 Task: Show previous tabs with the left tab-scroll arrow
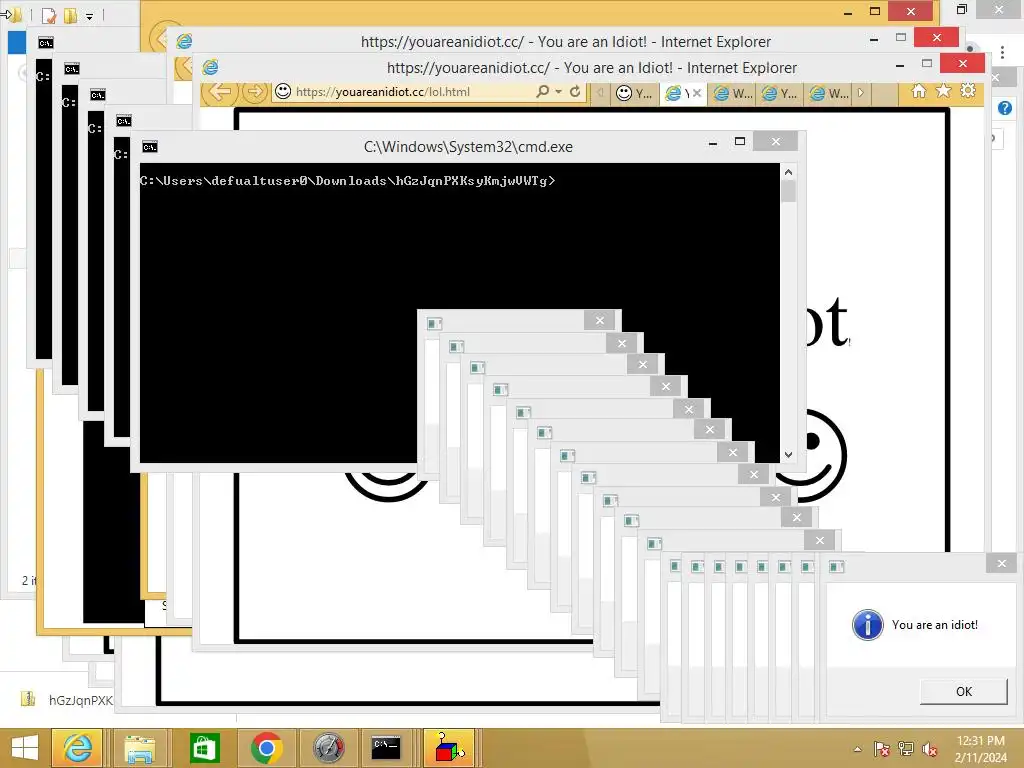(x=600, y=93)
